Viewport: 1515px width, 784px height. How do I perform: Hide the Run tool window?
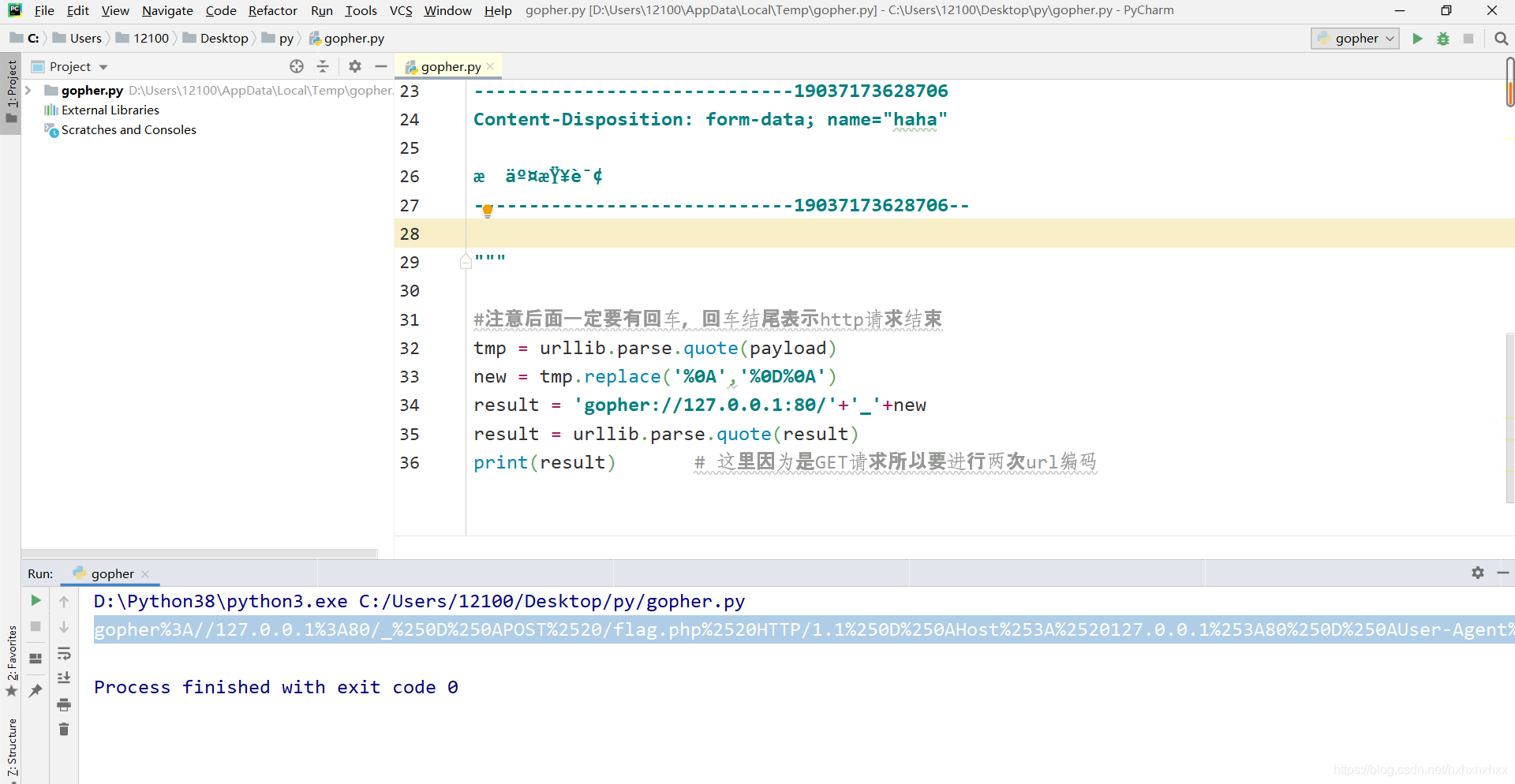(1503, 573)
